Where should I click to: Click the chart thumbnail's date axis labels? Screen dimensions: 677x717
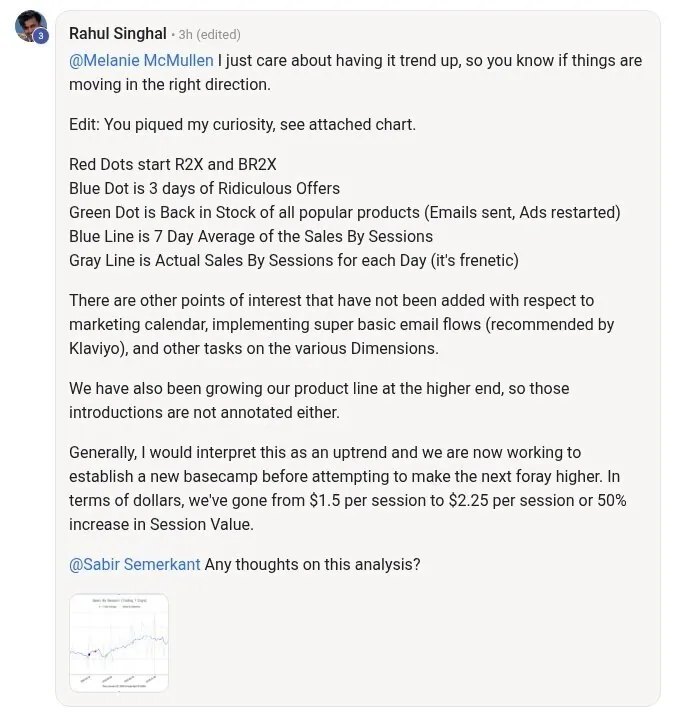point(119,679)
